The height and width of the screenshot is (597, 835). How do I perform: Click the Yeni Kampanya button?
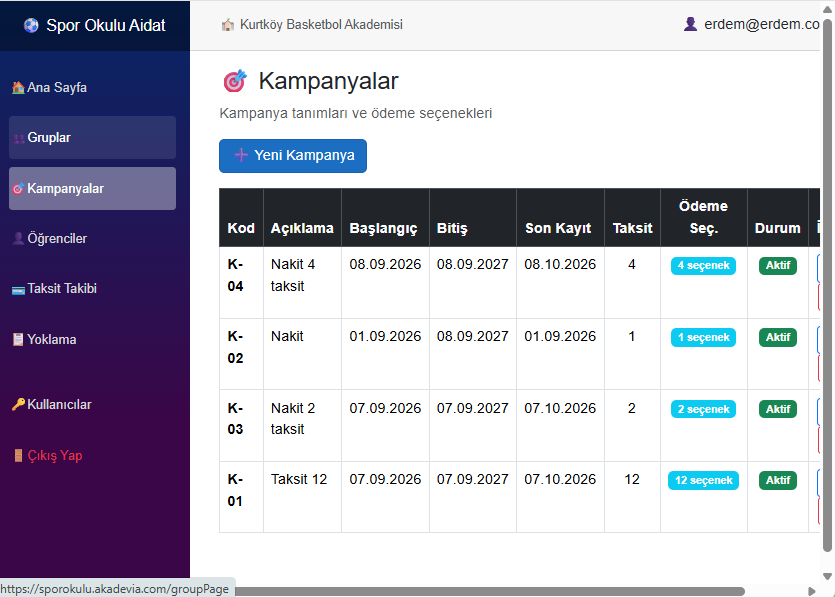coord(293,156)
